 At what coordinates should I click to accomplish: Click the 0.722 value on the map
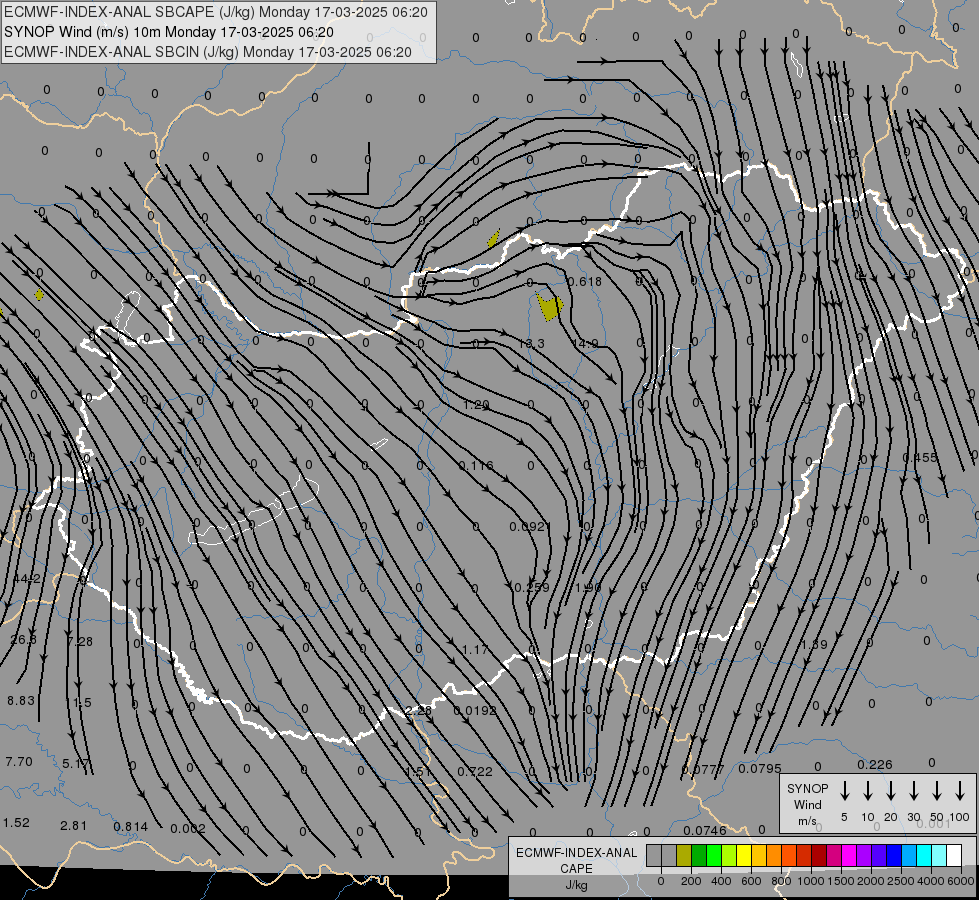475,771
